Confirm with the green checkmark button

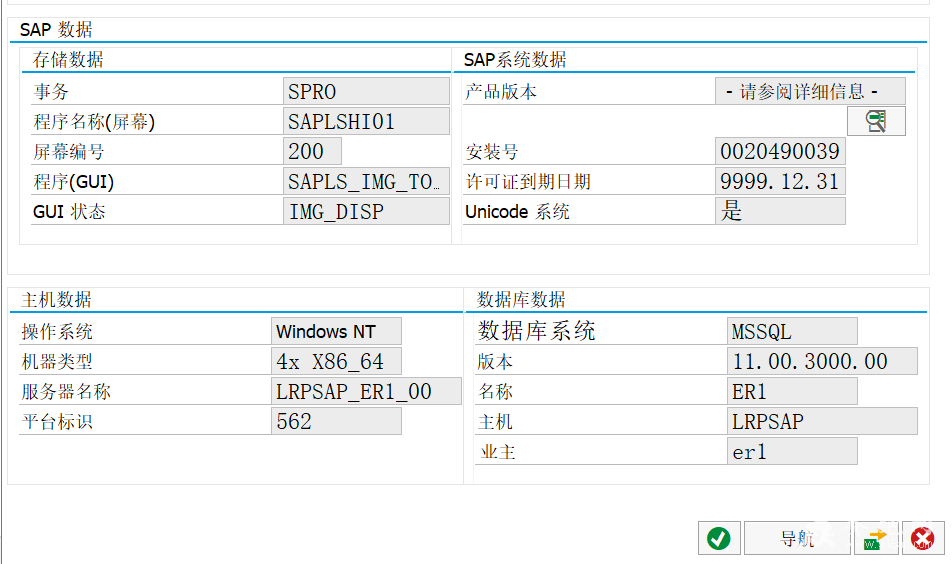pos(719,538)
